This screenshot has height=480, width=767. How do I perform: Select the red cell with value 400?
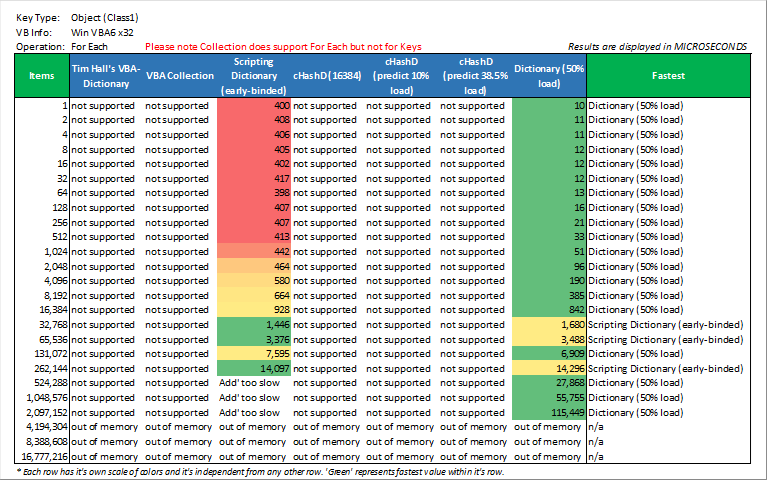(254, 106)
